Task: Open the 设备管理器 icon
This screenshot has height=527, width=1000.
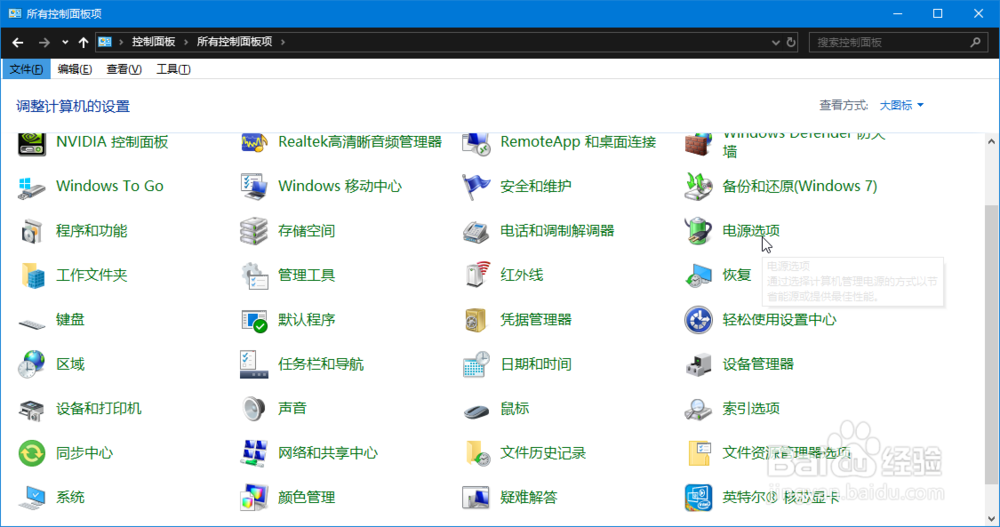Action: 698,364
